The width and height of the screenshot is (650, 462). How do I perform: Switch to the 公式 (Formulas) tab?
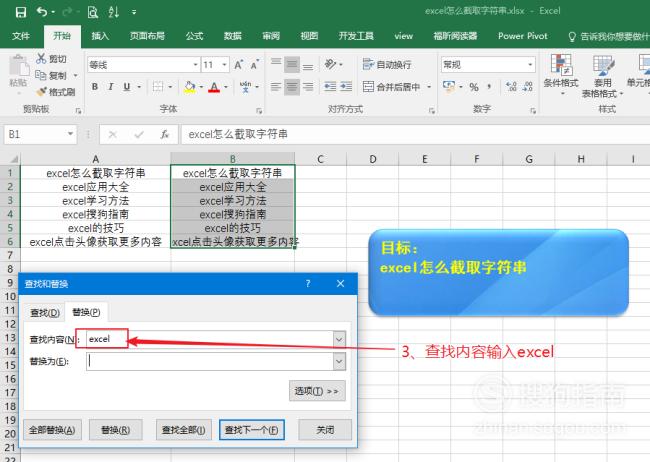click(194, 36)
